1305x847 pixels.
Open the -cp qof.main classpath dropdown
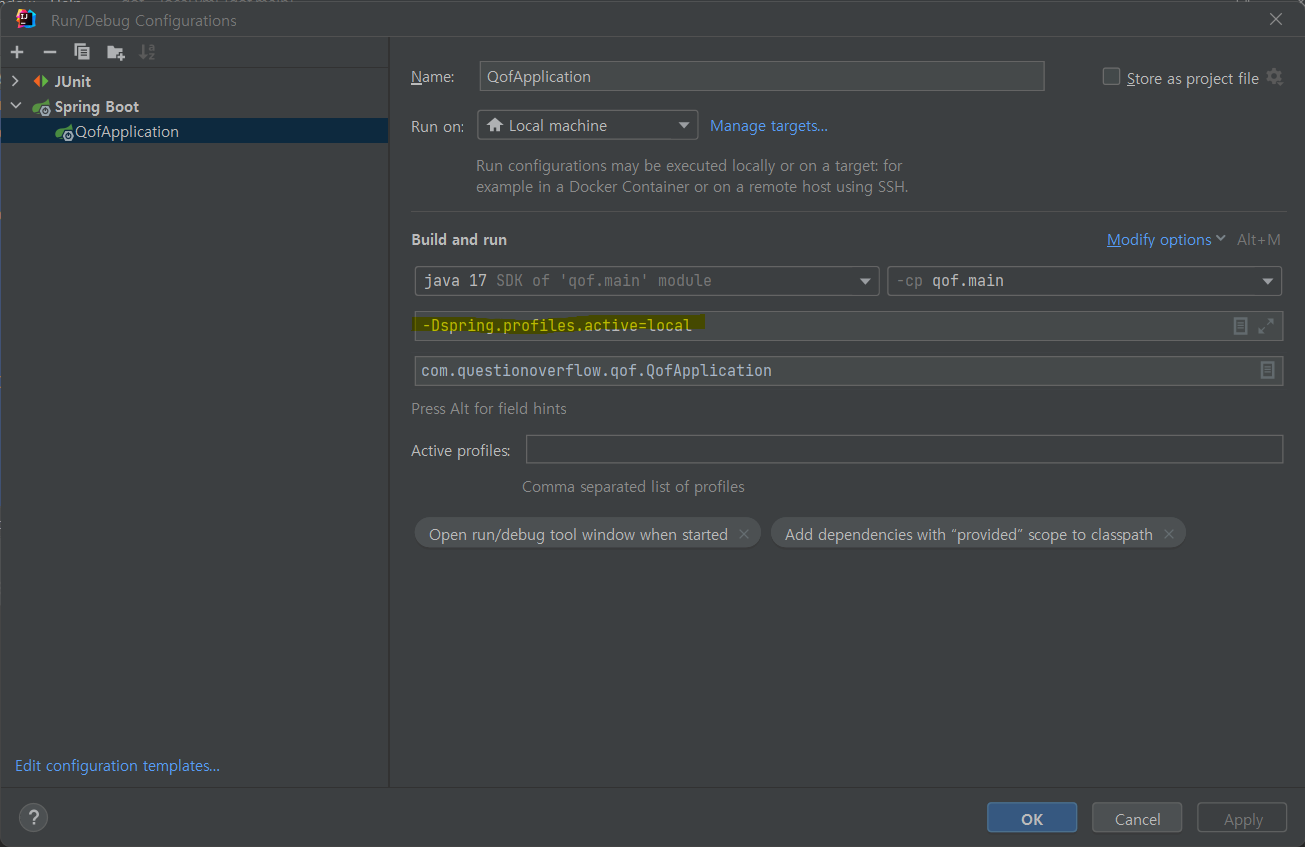pos(1084,281)
